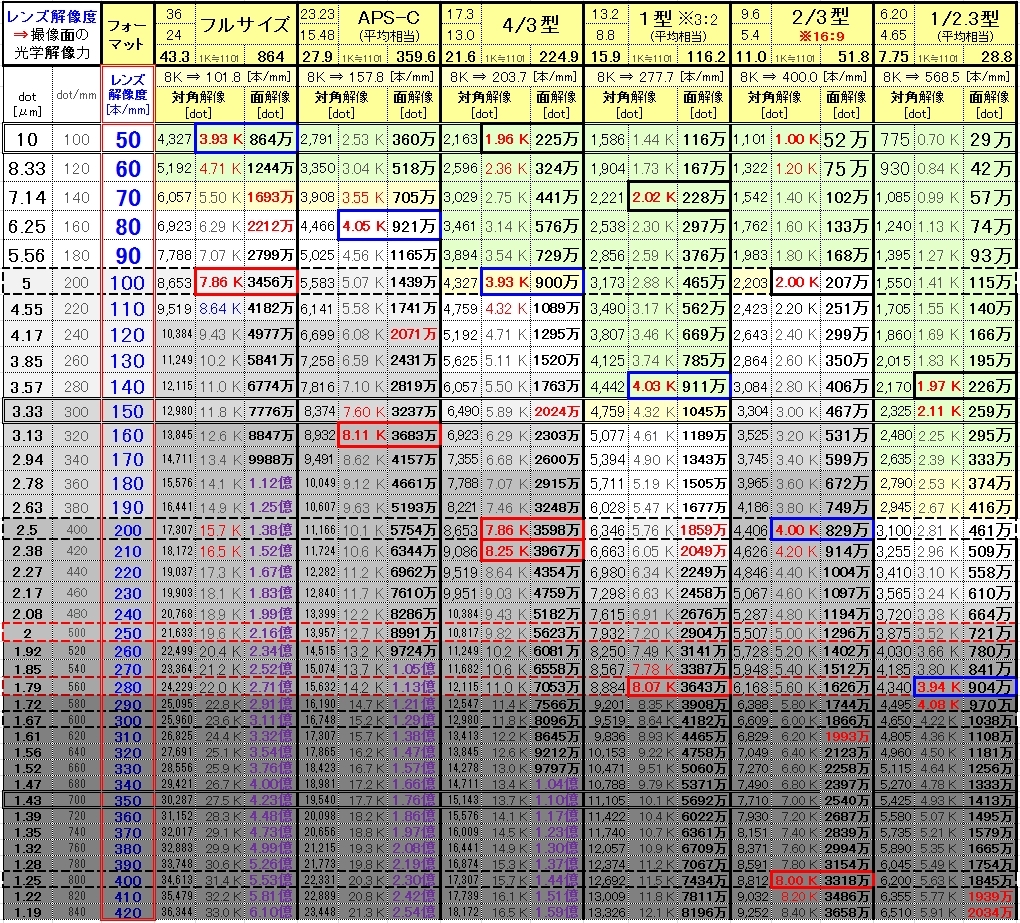The width and height of the screenshot is (1020, 923).
Task: Click lens resolution value 50
Action: 128,139
